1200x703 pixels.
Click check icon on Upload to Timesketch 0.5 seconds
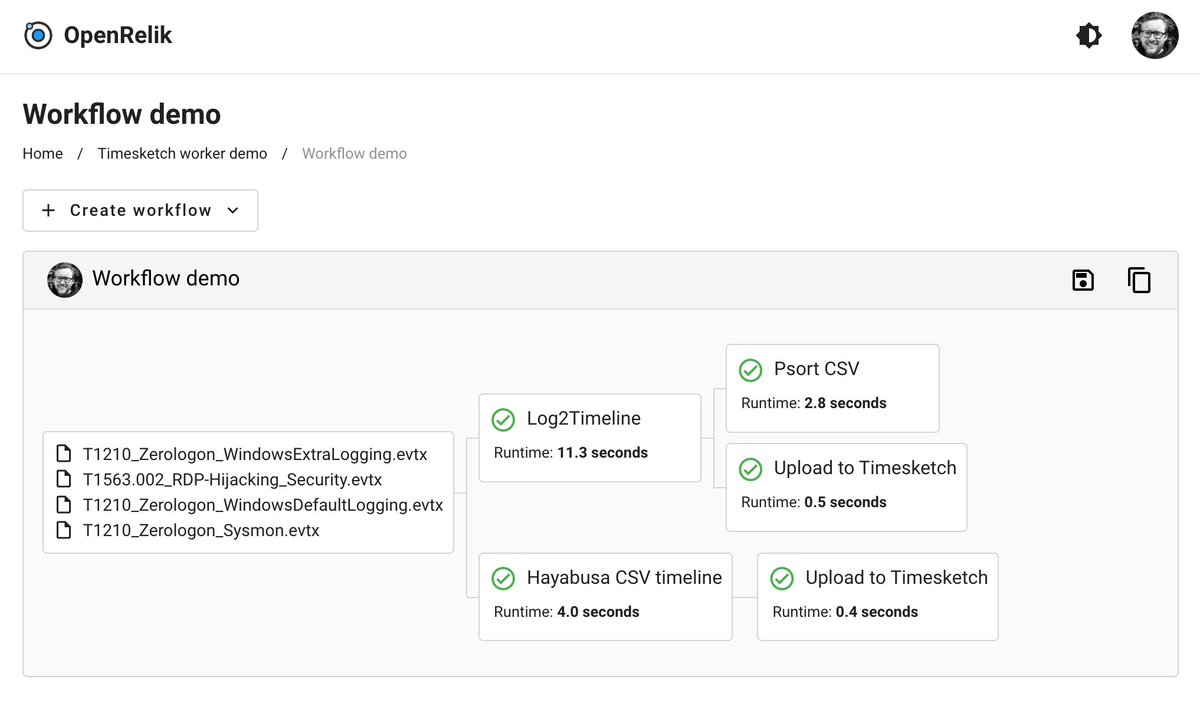tap(750, 469)
